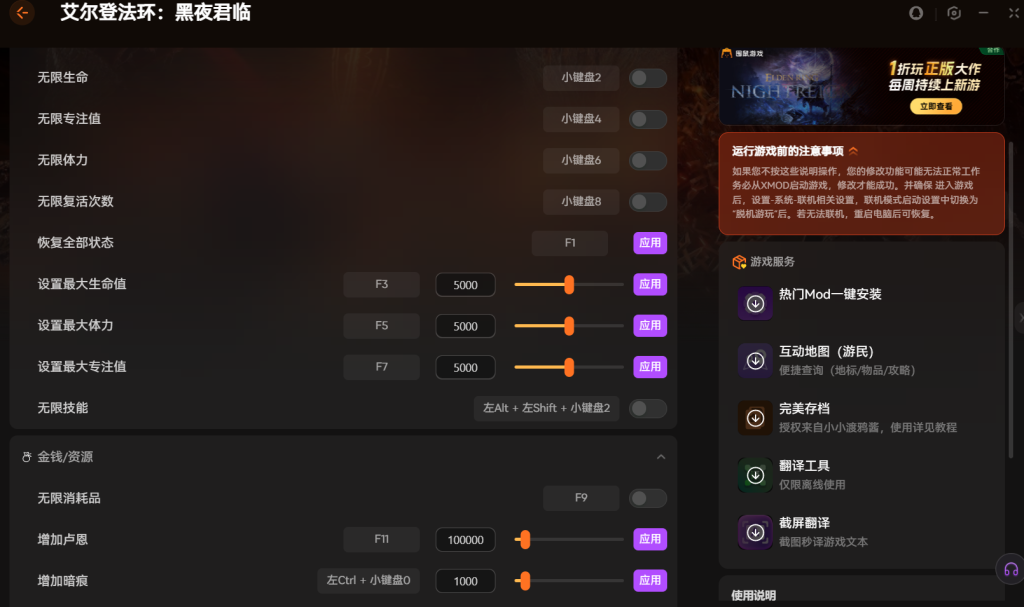Open the hexagon settings icon in title bar
Viewport: 1024px width, 607px height.
pos(954,13)
